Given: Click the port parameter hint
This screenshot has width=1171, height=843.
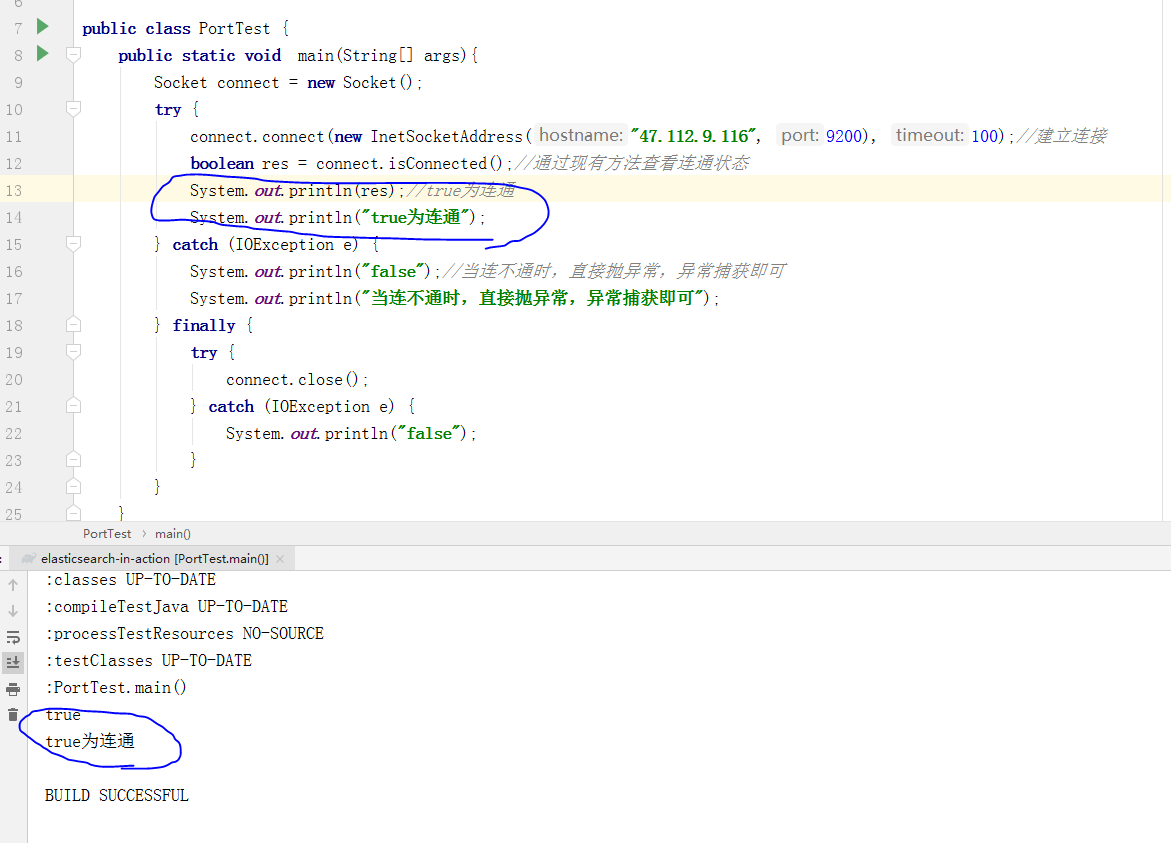Looking at the screenshot, I should (x=800, y=135).
